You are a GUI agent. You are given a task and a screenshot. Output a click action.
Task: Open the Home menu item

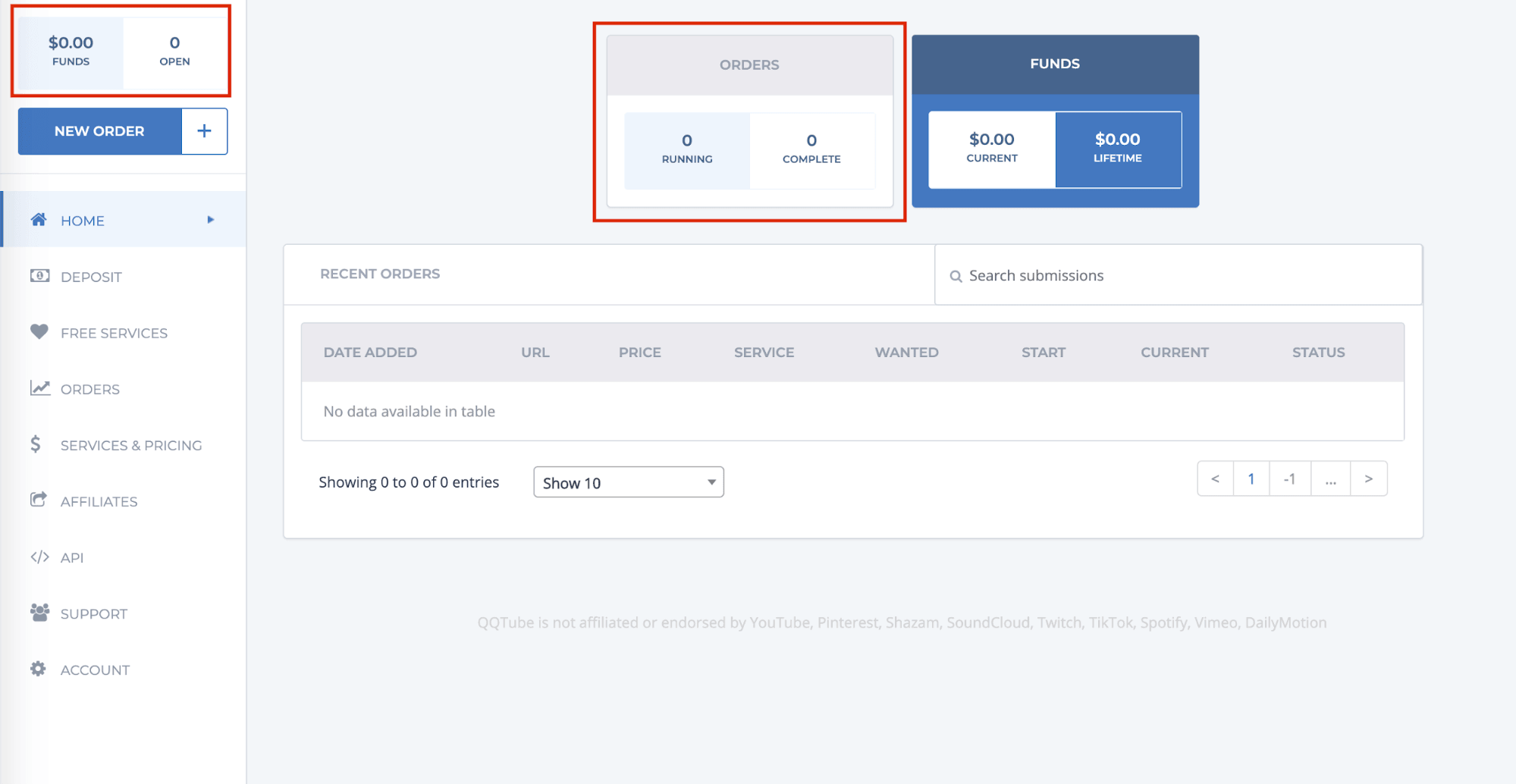124,220
